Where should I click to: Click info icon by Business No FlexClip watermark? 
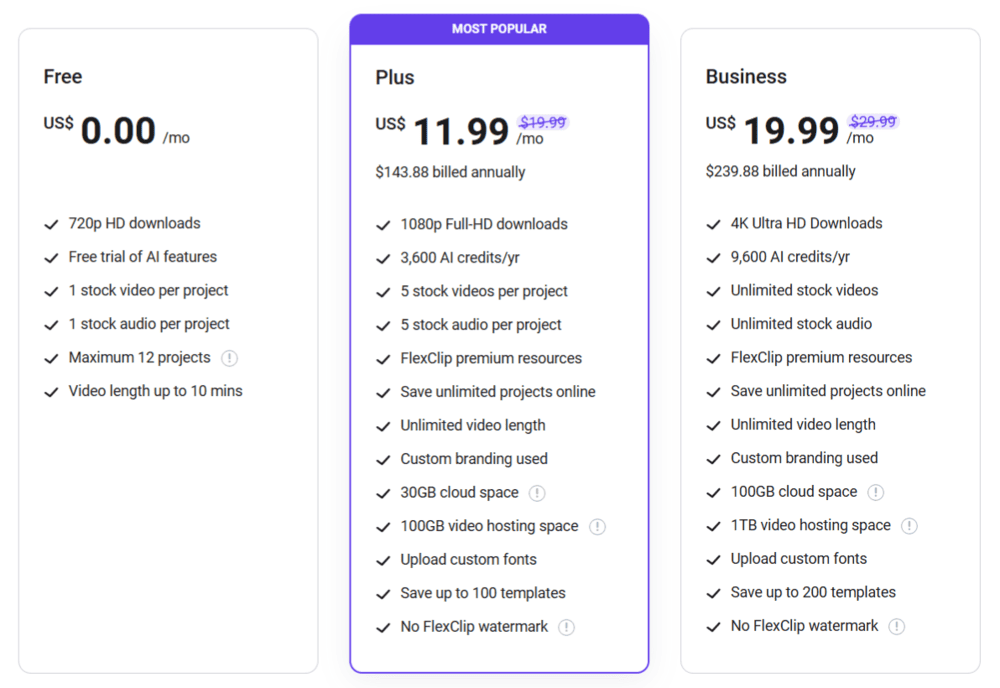(897, 626)
